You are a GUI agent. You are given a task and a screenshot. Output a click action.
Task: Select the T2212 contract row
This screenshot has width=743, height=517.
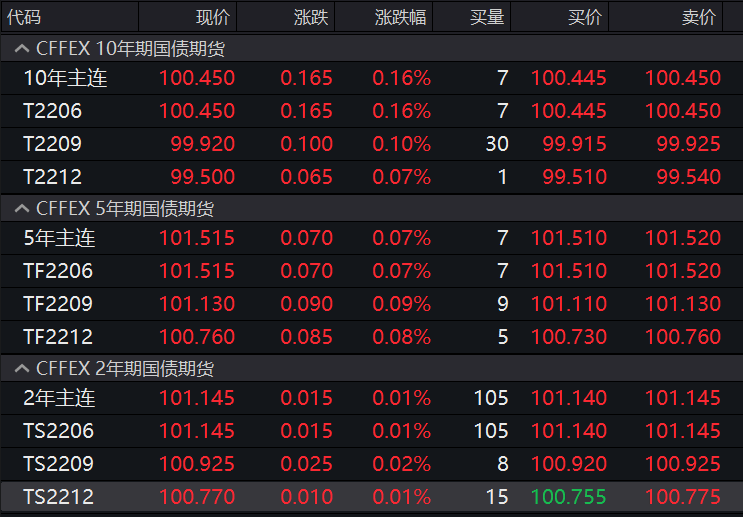click(52, 177)
